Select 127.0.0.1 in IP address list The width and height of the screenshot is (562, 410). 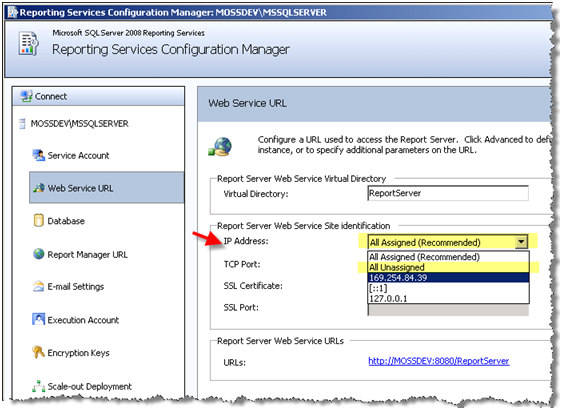[448, 299]
